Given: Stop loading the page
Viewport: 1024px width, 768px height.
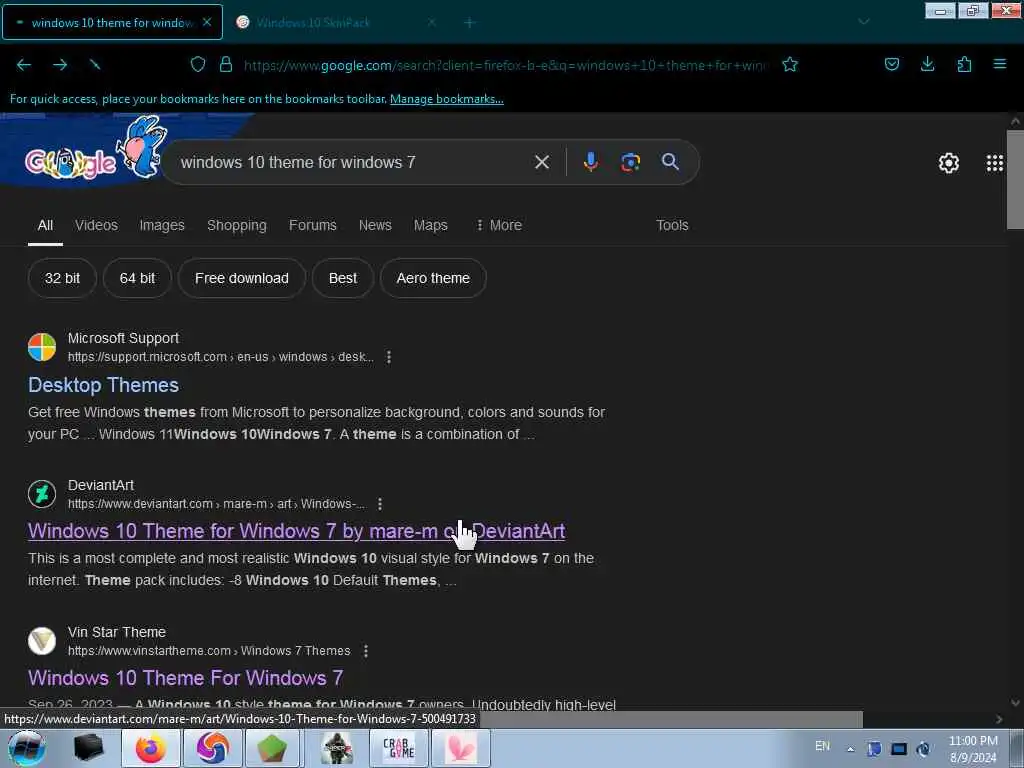Looking at the screenshot, I should tap(95, 64).
